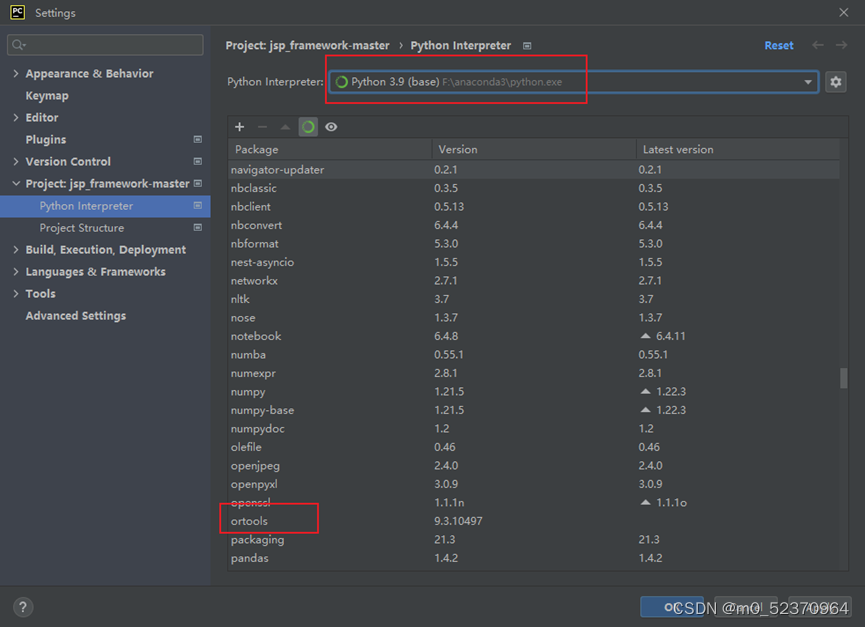Select the numba package row
Screen dimensions: 865x627
pos(534,355)
